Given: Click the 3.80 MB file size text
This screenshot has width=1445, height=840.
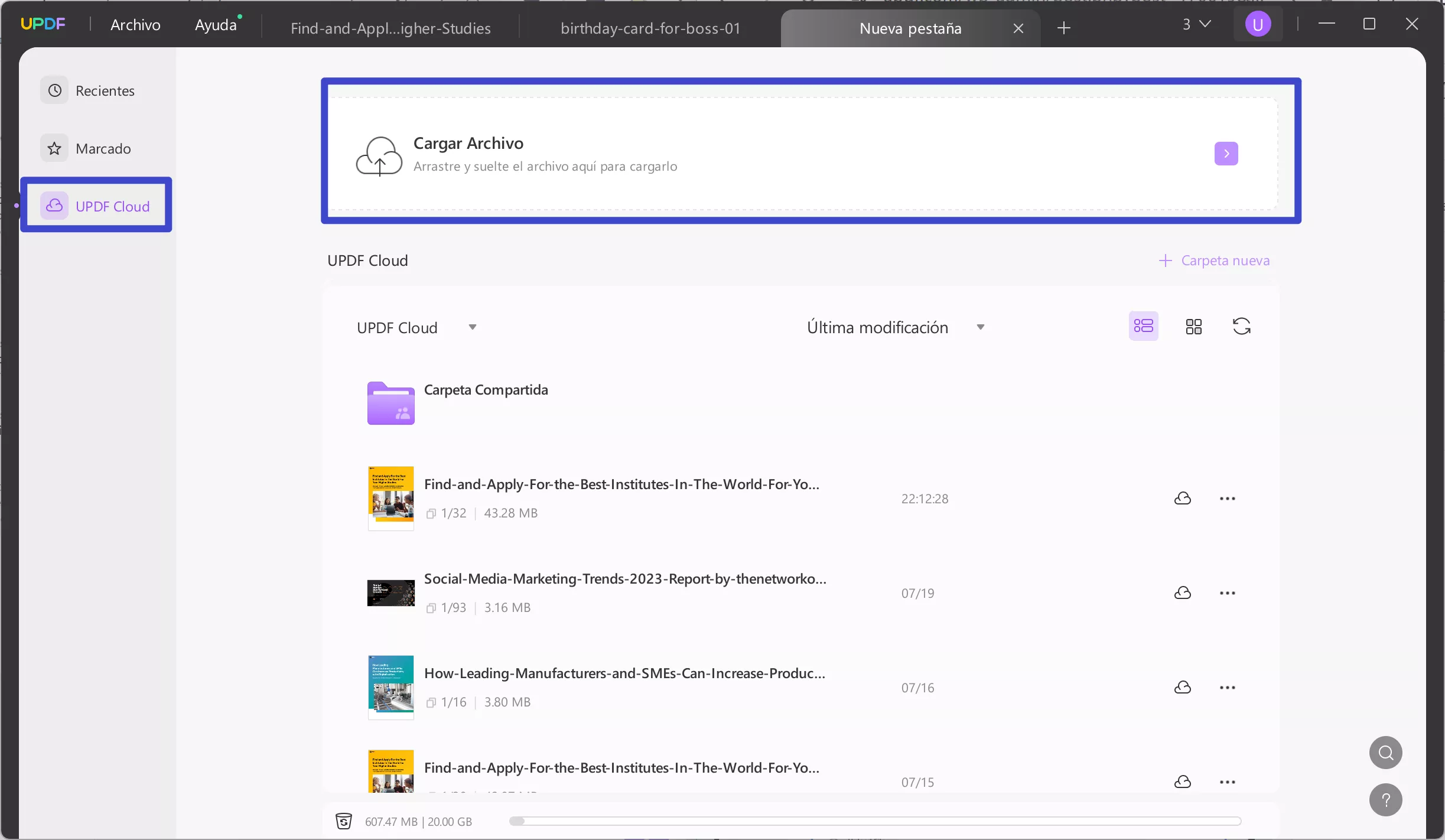Looking at the screenshot, I should [507, 702].
